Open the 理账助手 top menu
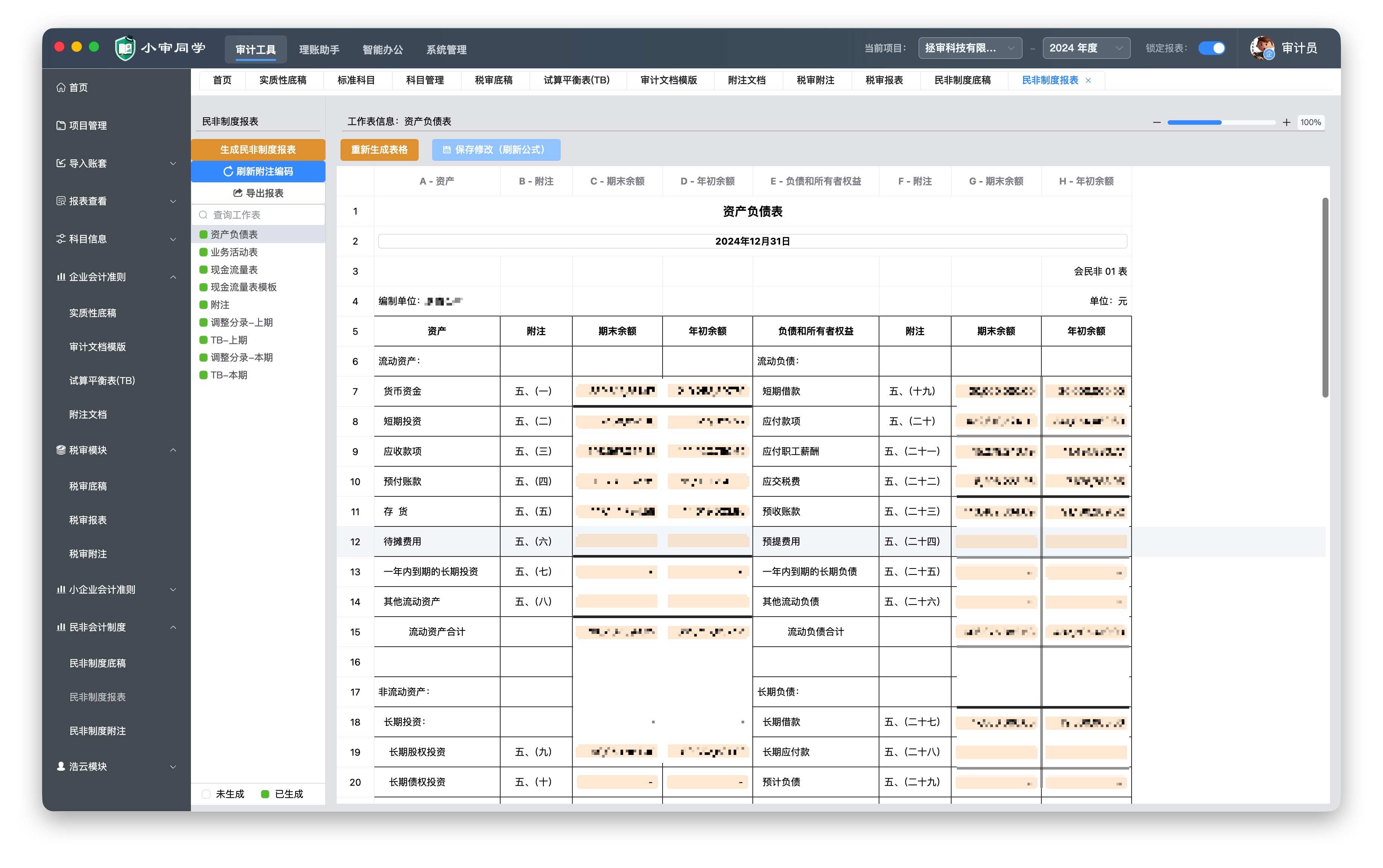Viewport: 1383px width, 868px height. coord(319,49)
